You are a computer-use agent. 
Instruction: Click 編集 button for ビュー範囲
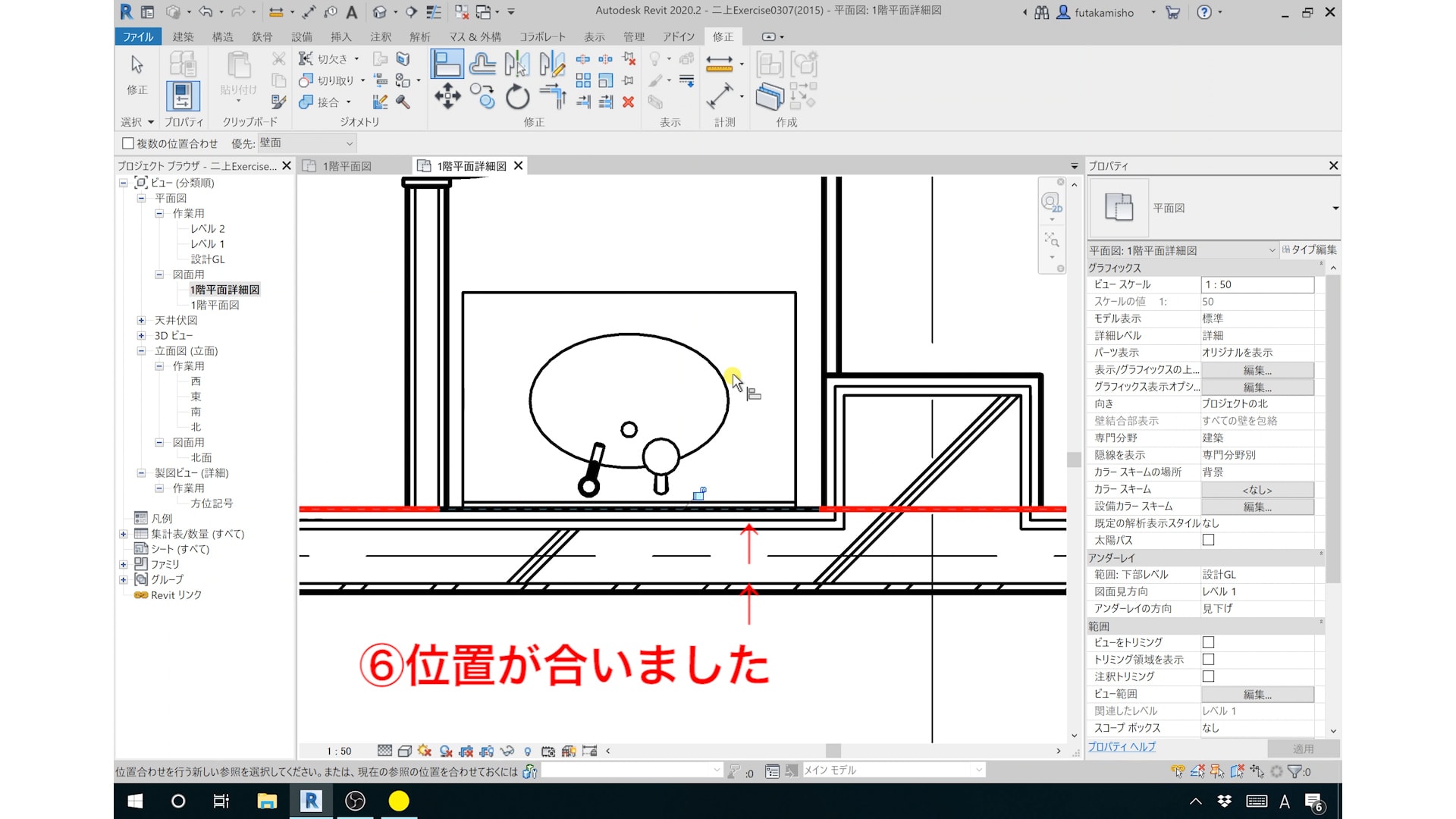[x=1257, y=694]
